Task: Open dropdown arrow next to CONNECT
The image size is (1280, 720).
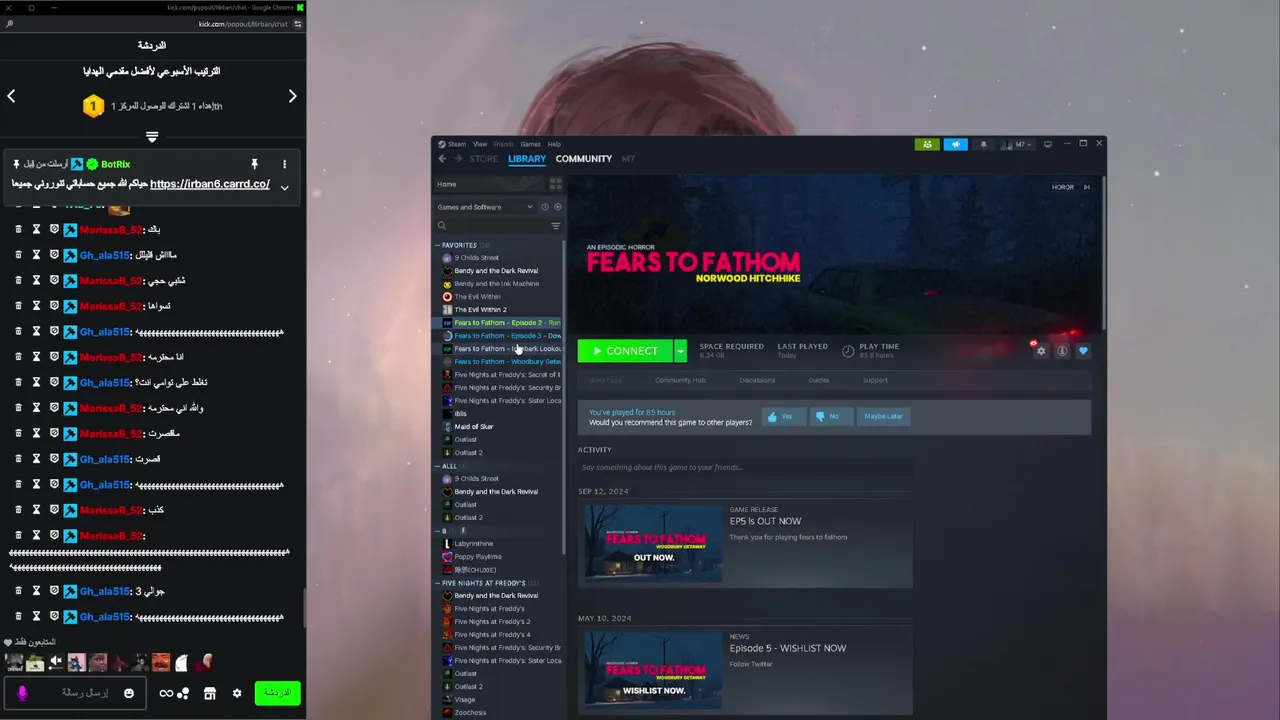Action: pyautogui.click(x=680, y=351)
